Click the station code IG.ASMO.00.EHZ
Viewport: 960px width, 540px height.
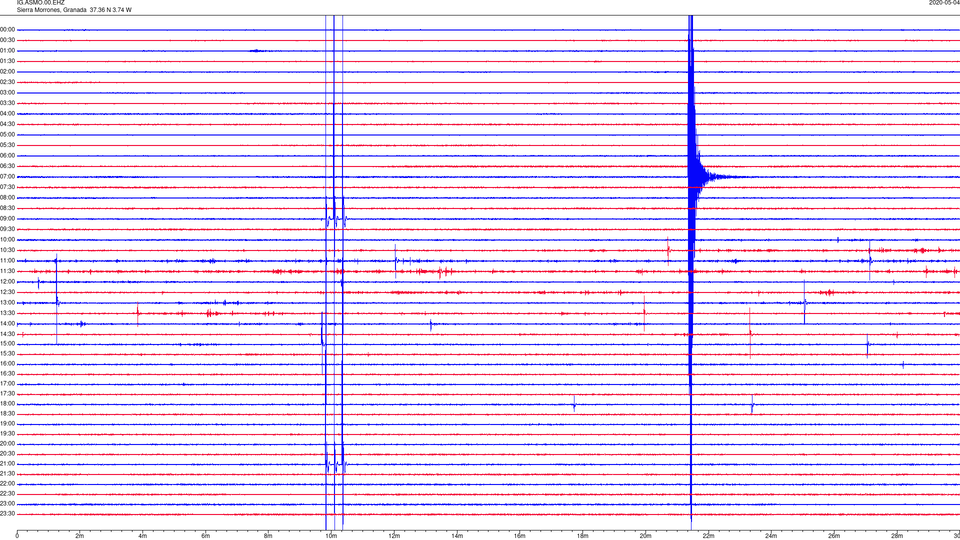click(x=40, y=2)
